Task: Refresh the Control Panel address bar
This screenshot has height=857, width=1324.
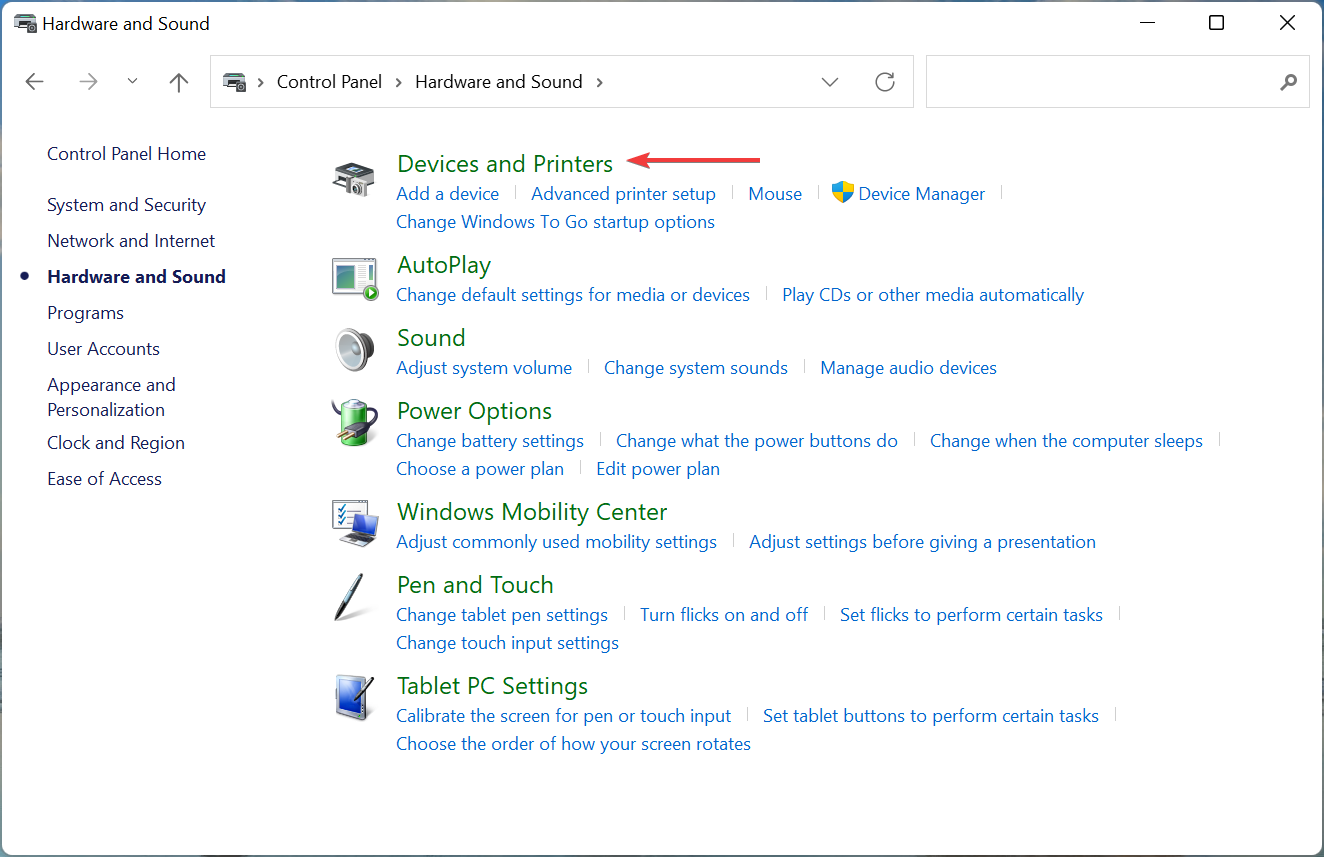Action: [x=884, y=82]
